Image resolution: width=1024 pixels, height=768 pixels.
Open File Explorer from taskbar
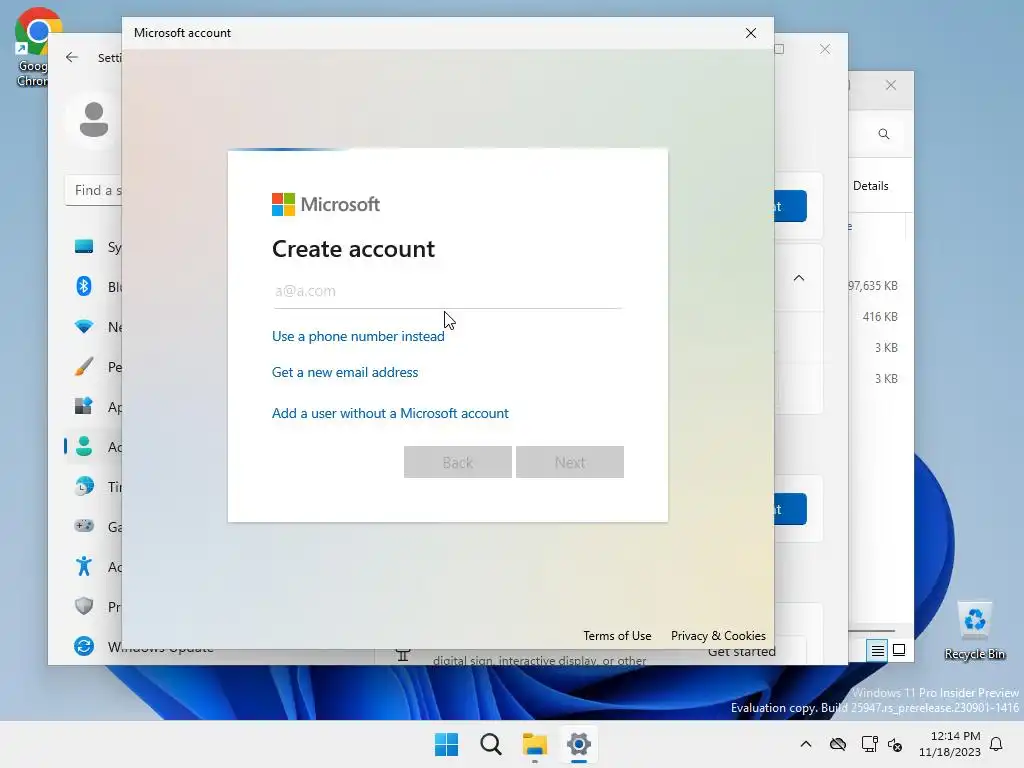[x=534, y=744]
